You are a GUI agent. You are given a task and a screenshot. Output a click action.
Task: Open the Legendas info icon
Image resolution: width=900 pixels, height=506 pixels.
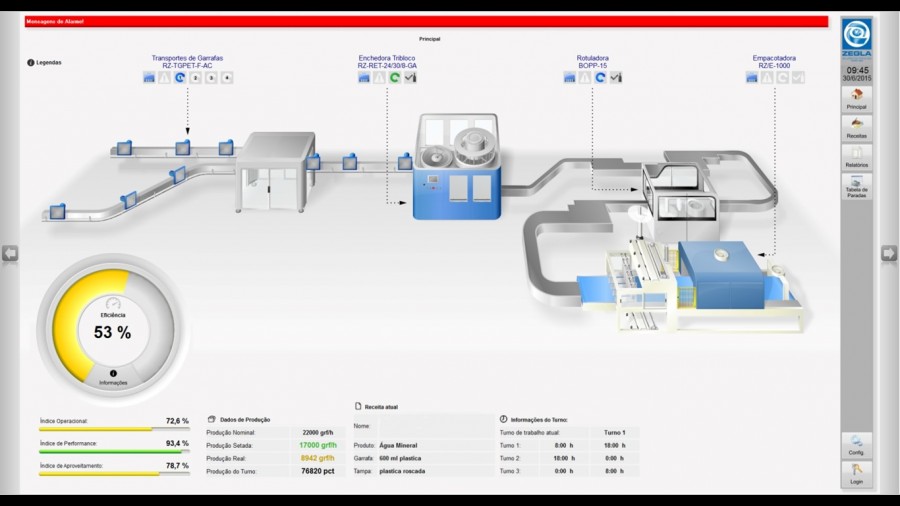(x=30, y=63)
